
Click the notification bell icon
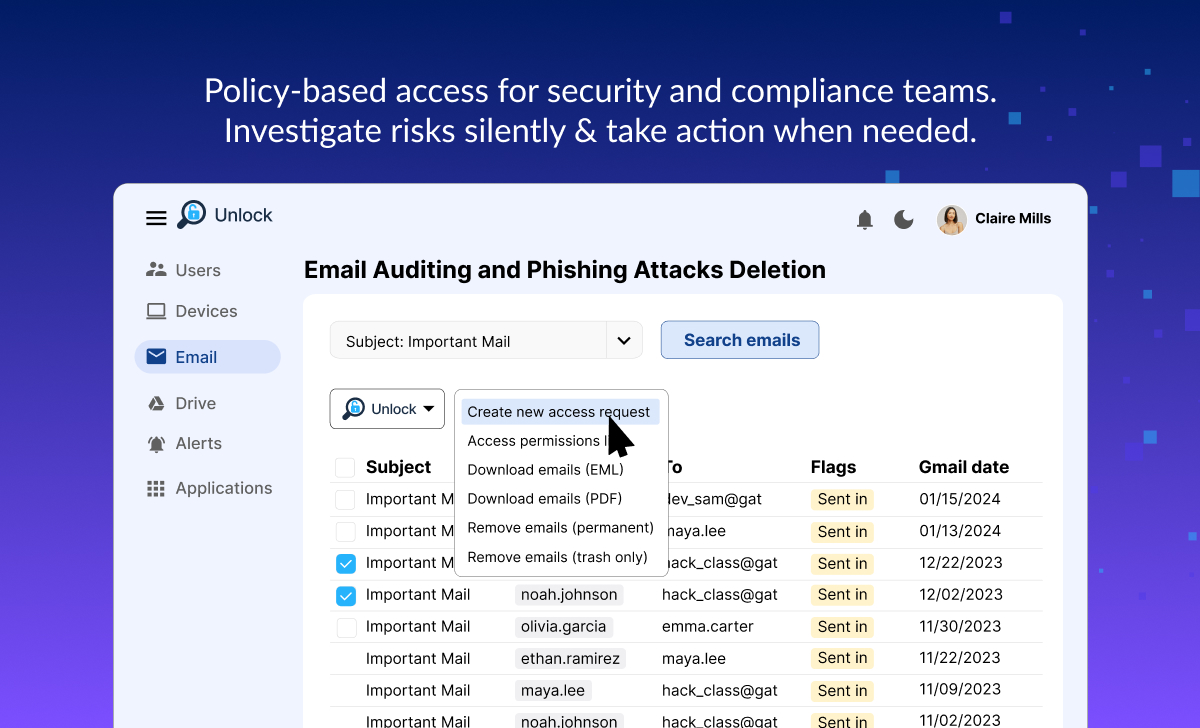(864, 218)
